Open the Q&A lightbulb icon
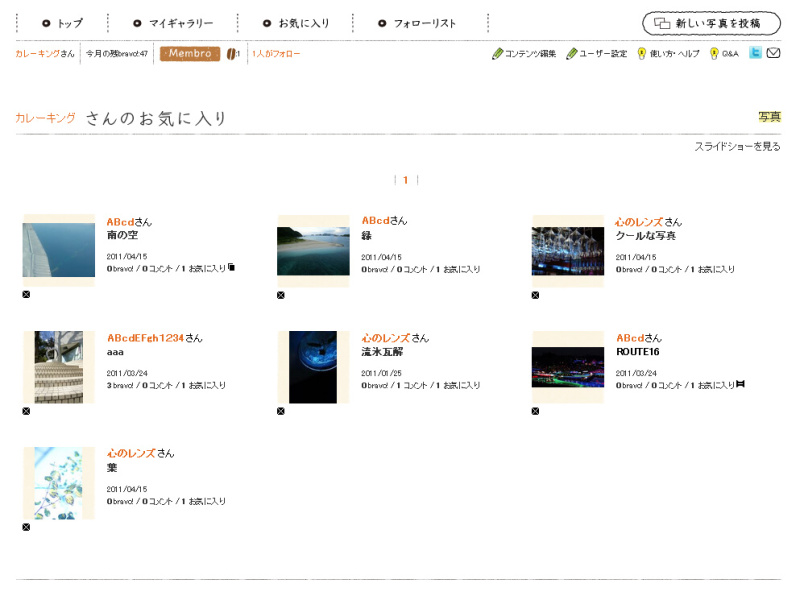The width and height of the screenshot is (800, 600). pos(712,55)
